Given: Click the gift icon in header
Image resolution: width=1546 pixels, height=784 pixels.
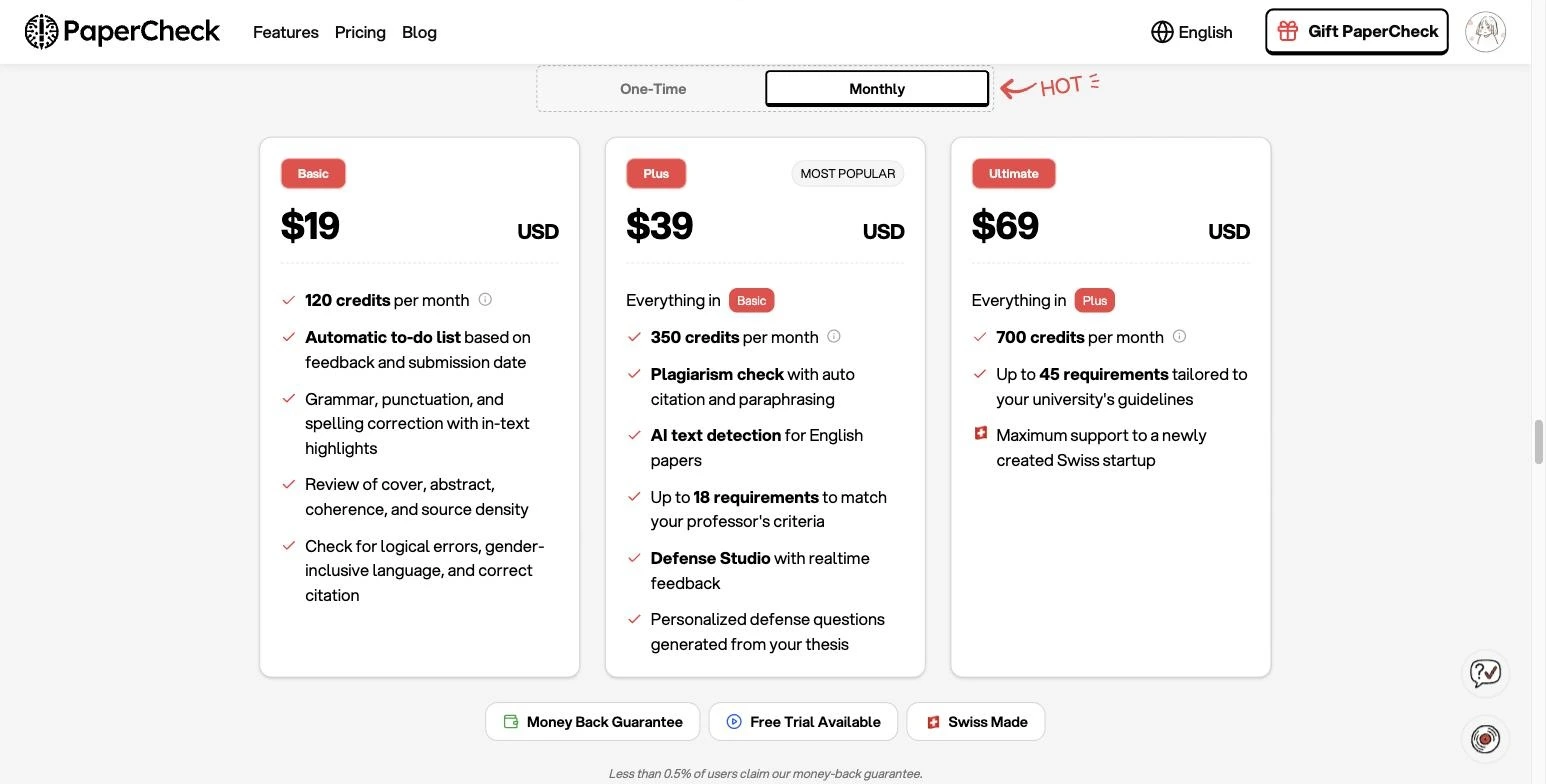Looking at the screenshot, I should point(1287,31).
